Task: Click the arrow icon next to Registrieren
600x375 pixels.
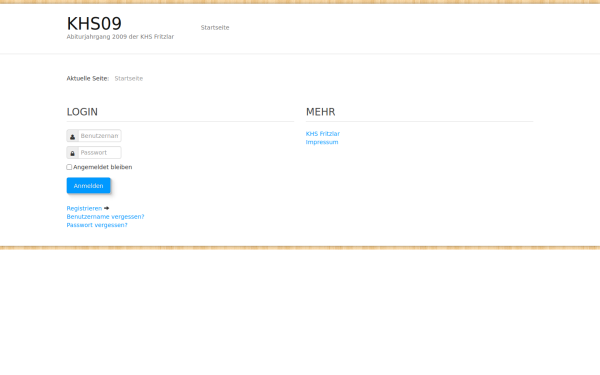Action: click(x=106, y=208)
